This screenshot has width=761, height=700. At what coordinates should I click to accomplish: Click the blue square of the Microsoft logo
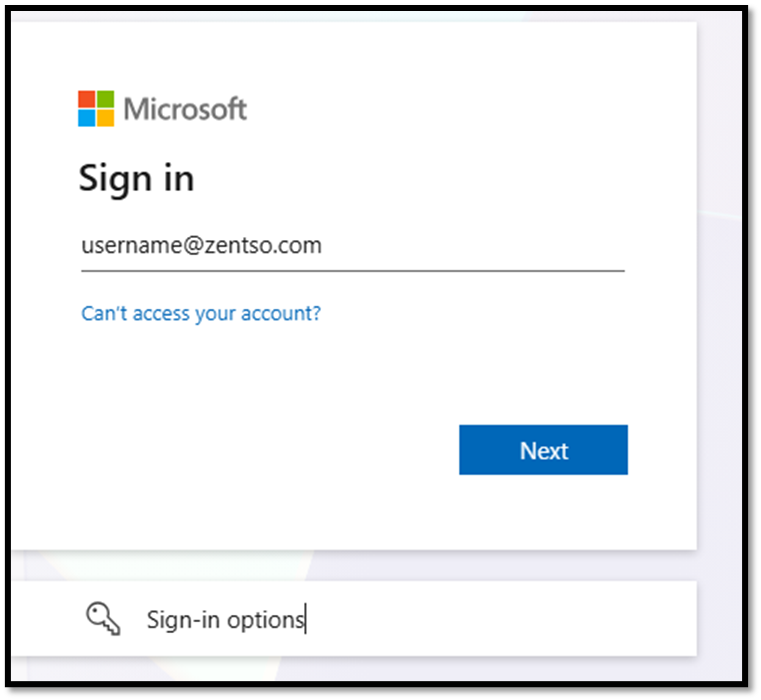(88, 117)
